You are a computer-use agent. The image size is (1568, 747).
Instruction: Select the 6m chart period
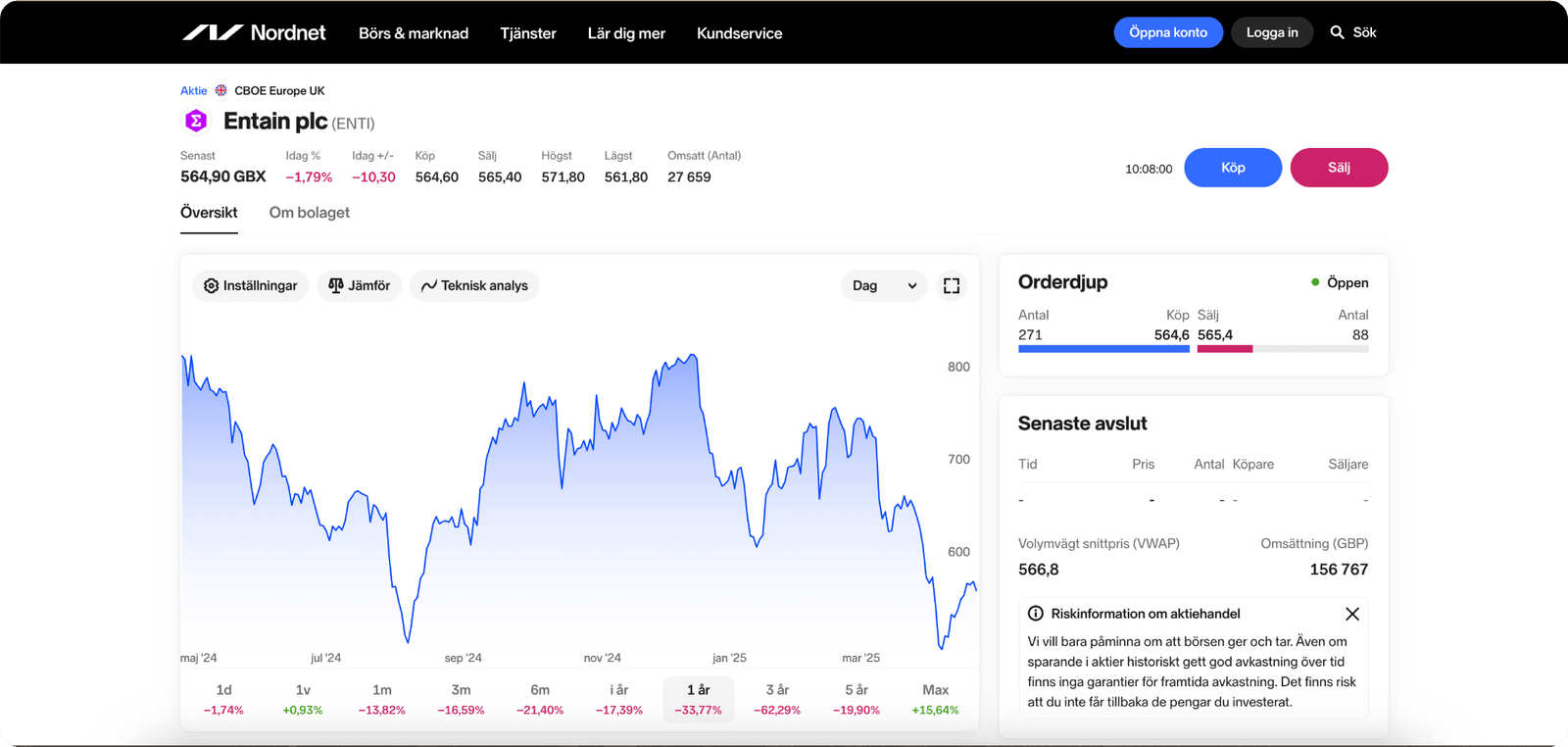[x=540, y=699]
